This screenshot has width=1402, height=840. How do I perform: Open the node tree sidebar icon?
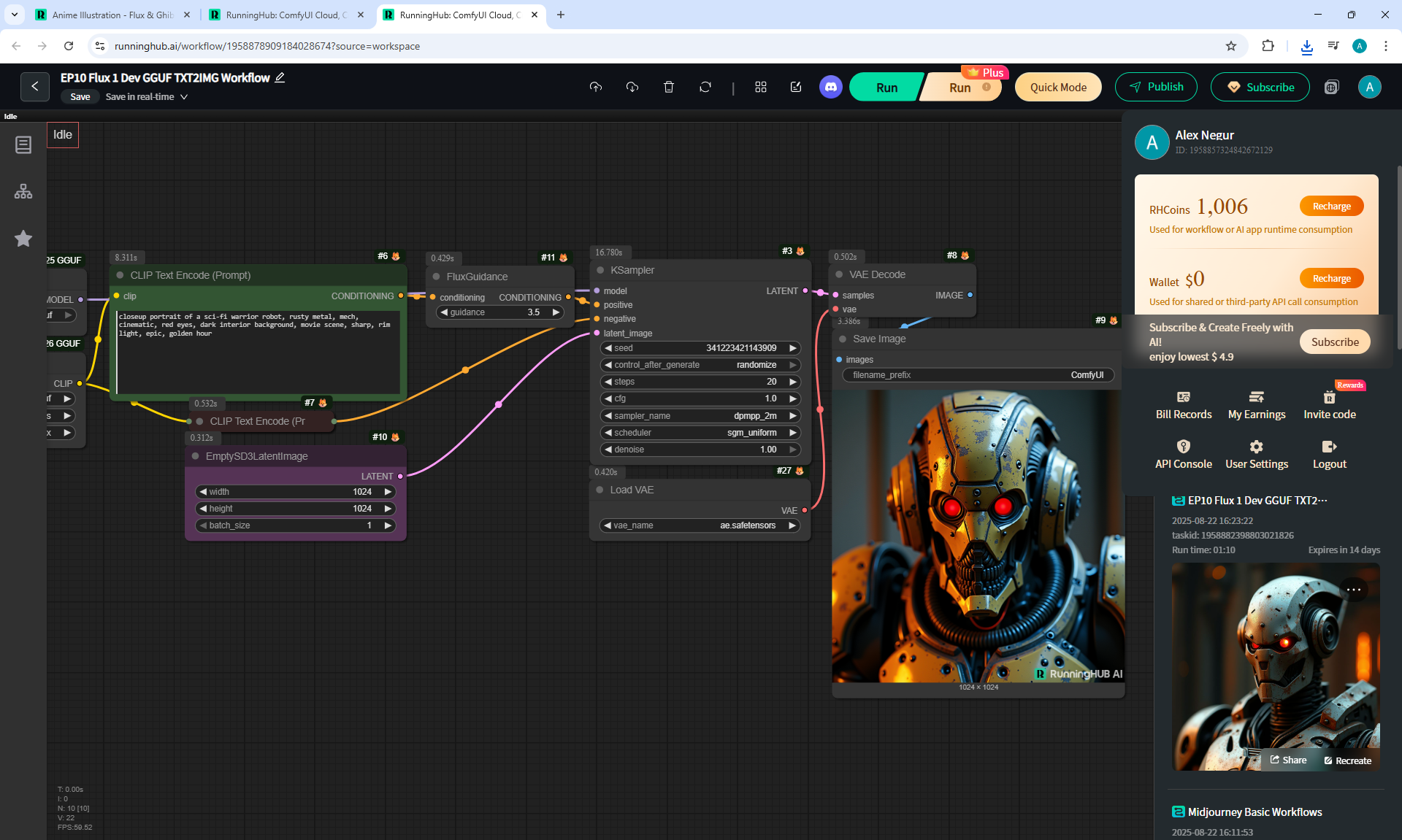point(23,191)
